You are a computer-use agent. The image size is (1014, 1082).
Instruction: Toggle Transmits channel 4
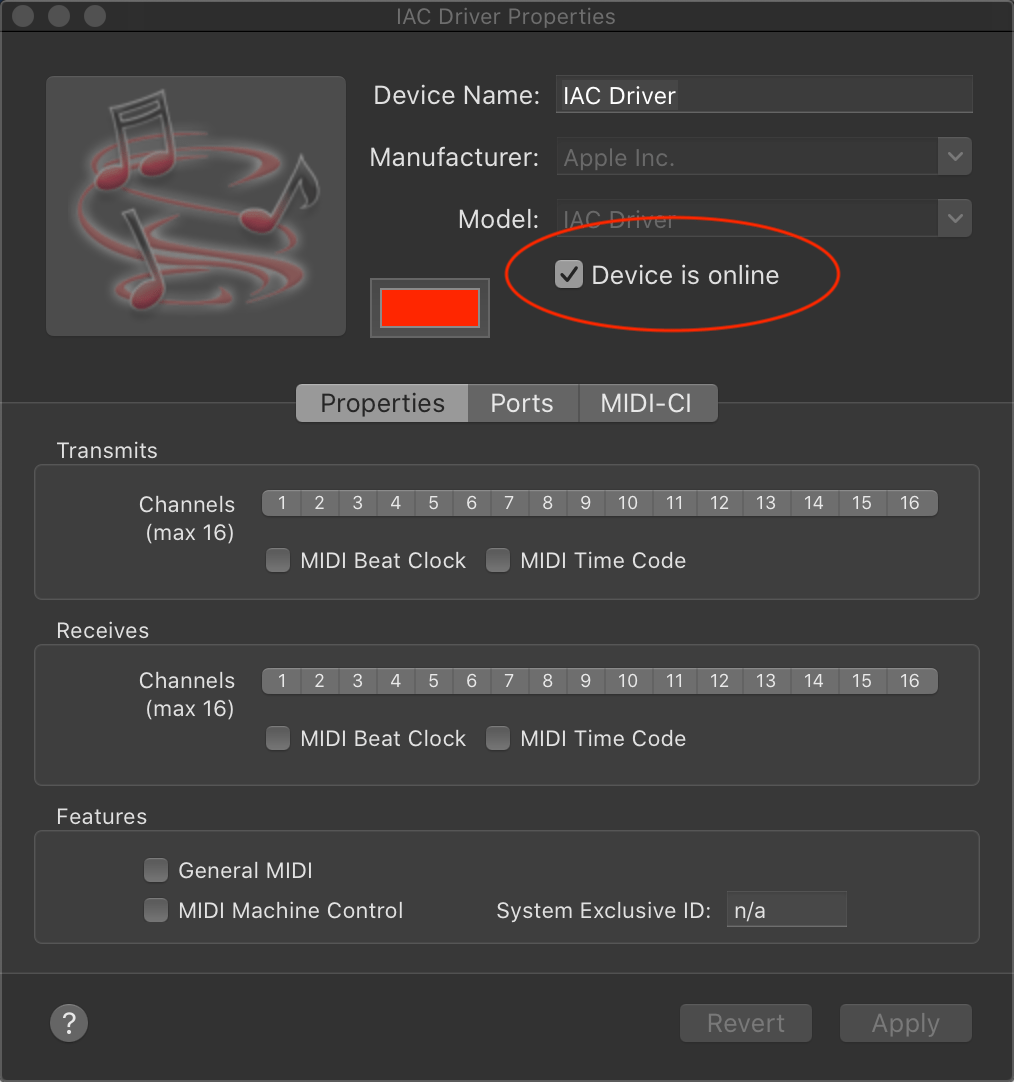(x=396, y=503)
